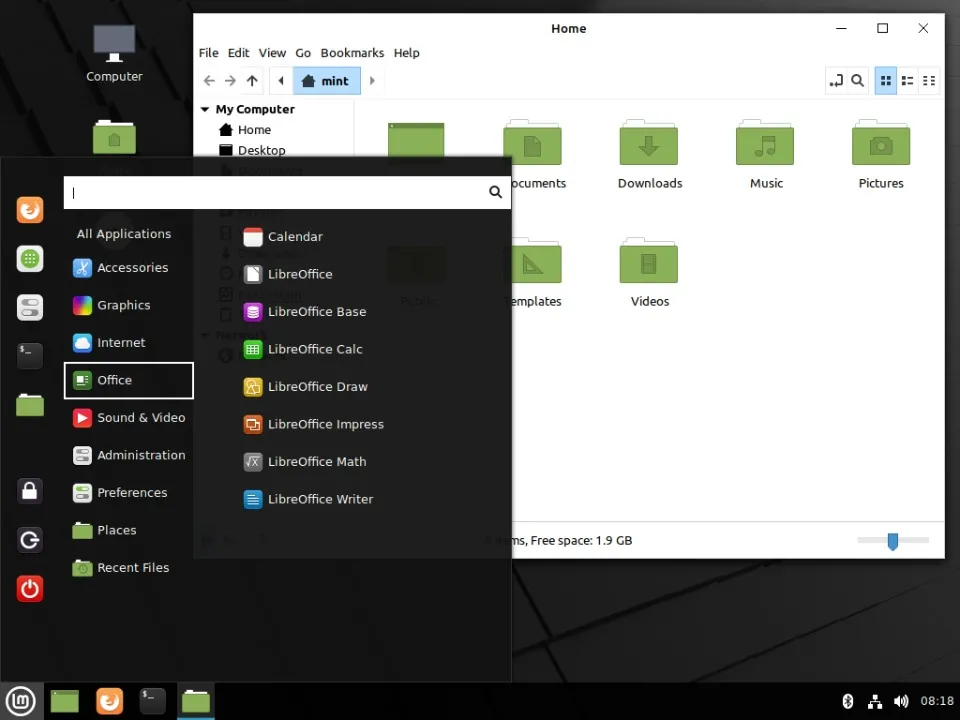The width and height of the screenshot is (960, 720).
Task: Open Software Manager from the menu sidebar
Action: tap(30, 259)
